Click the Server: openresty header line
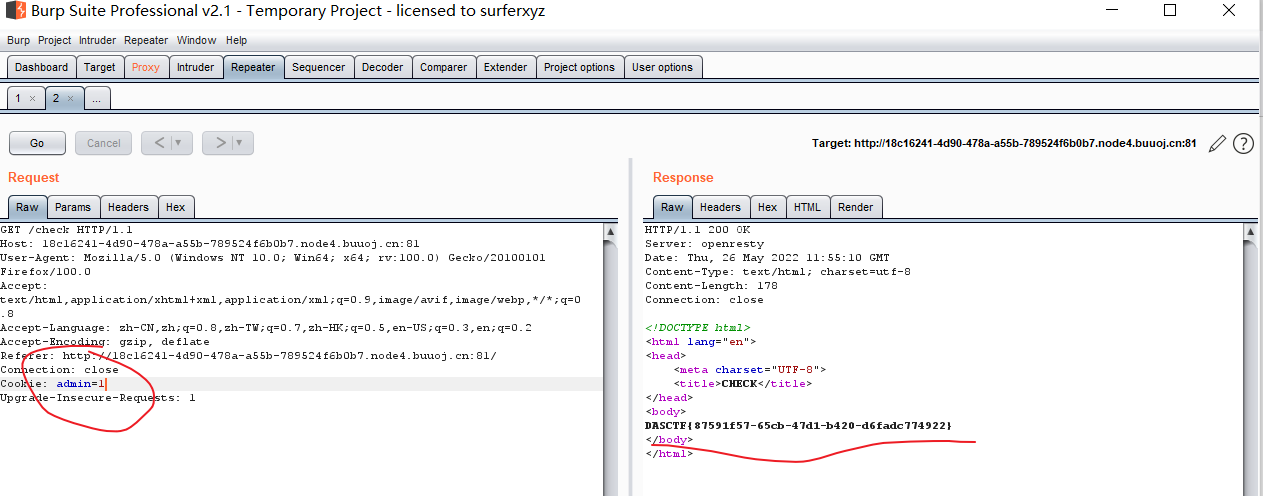The image size is (1263, 496). click(704, 244)
